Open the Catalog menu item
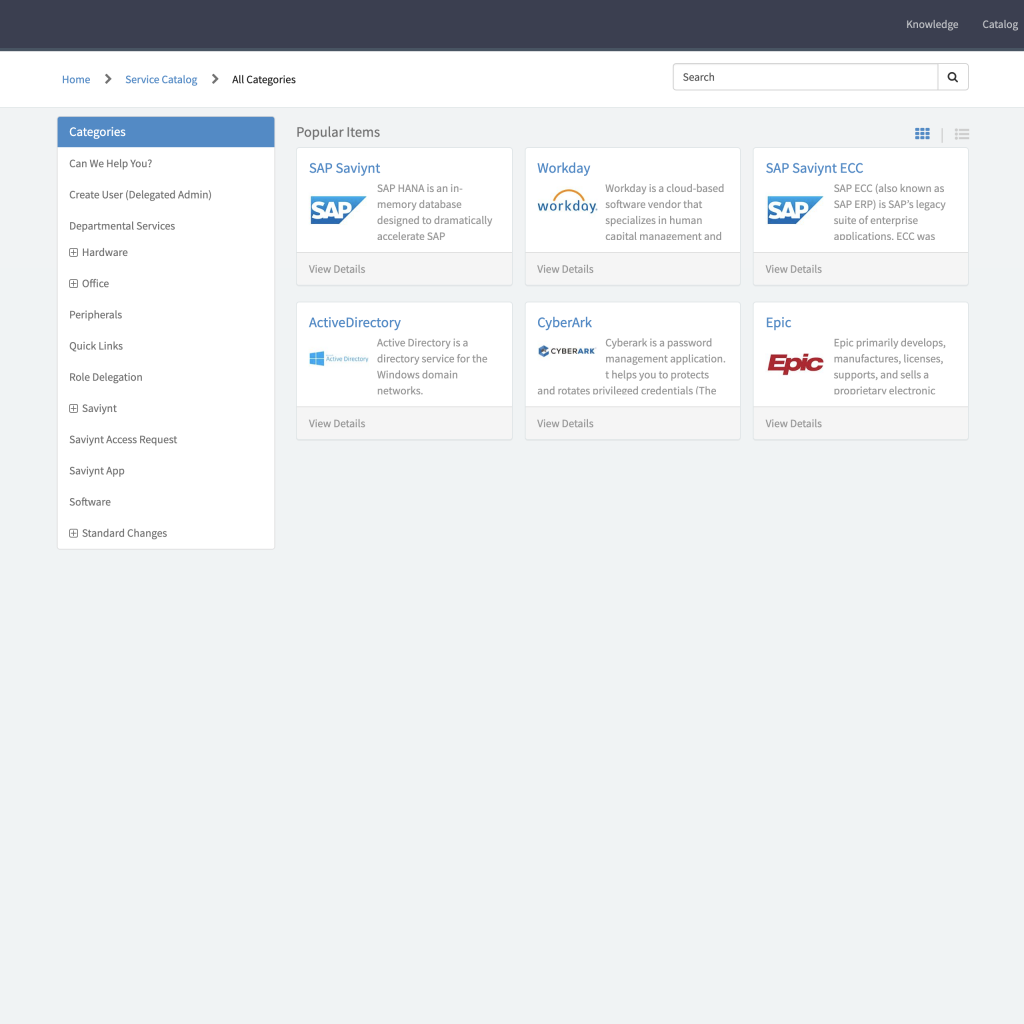Viewport: 1024px width, 1024px height. (999, 24)
